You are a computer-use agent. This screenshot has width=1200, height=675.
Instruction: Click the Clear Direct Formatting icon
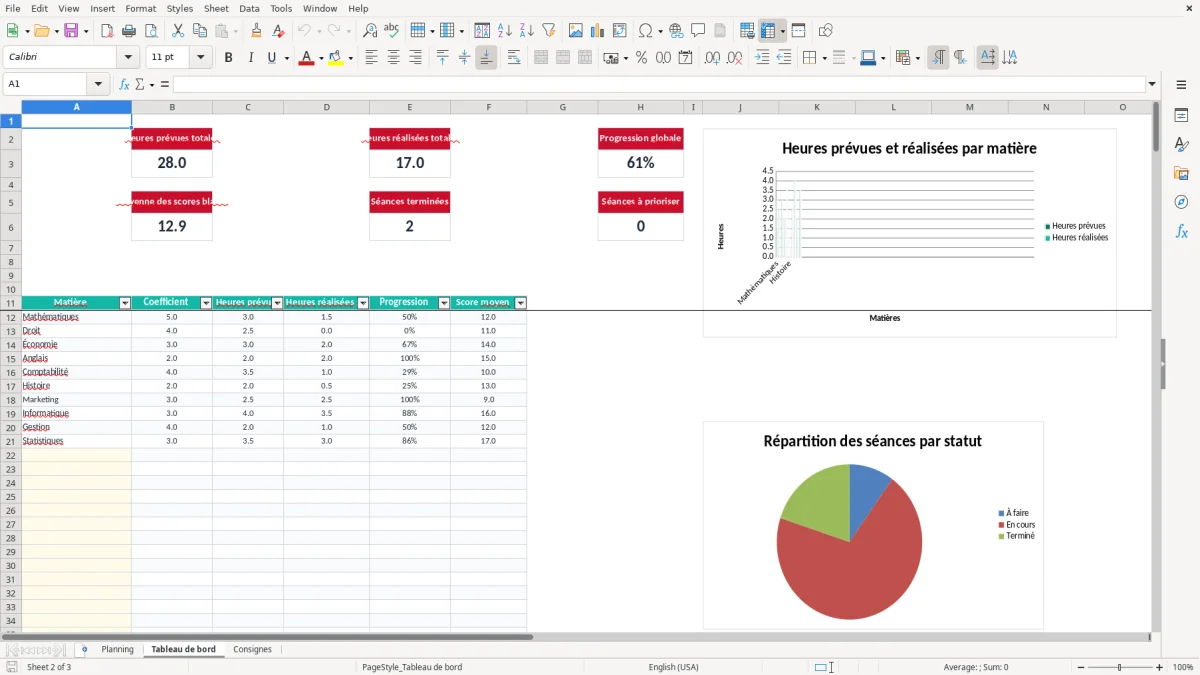278,31
